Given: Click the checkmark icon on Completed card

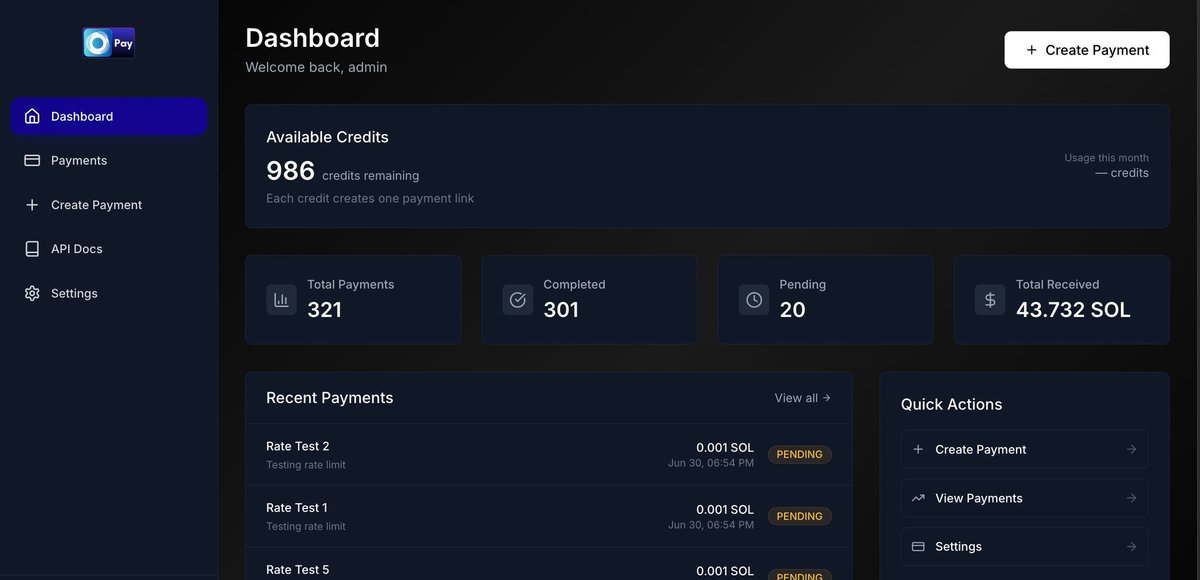Looking at the screenshot, I should (x=517, y=299).
